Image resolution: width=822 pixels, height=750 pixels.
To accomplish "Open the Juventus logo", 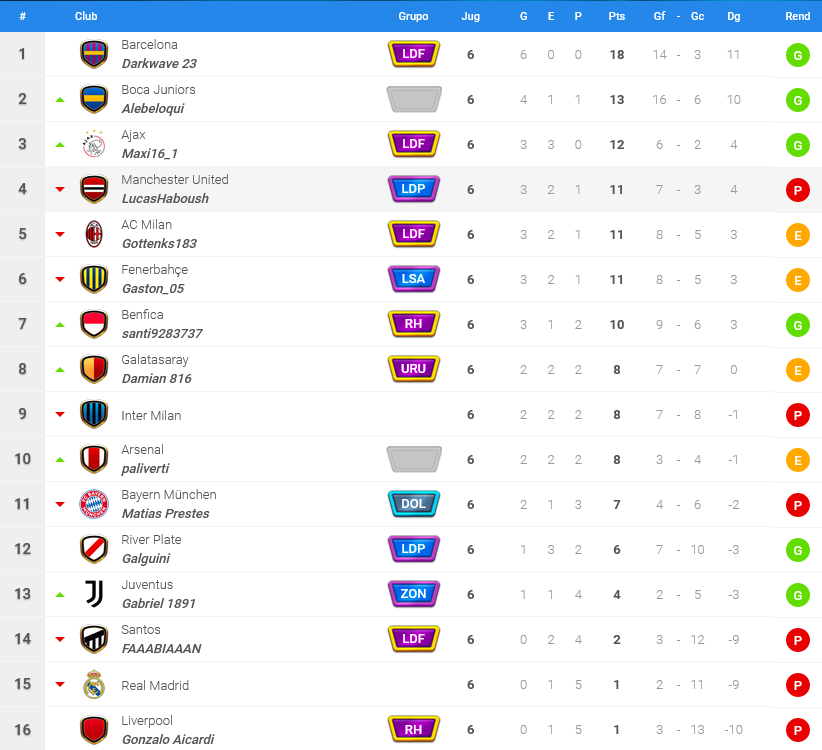I will (x=94, y=594).
